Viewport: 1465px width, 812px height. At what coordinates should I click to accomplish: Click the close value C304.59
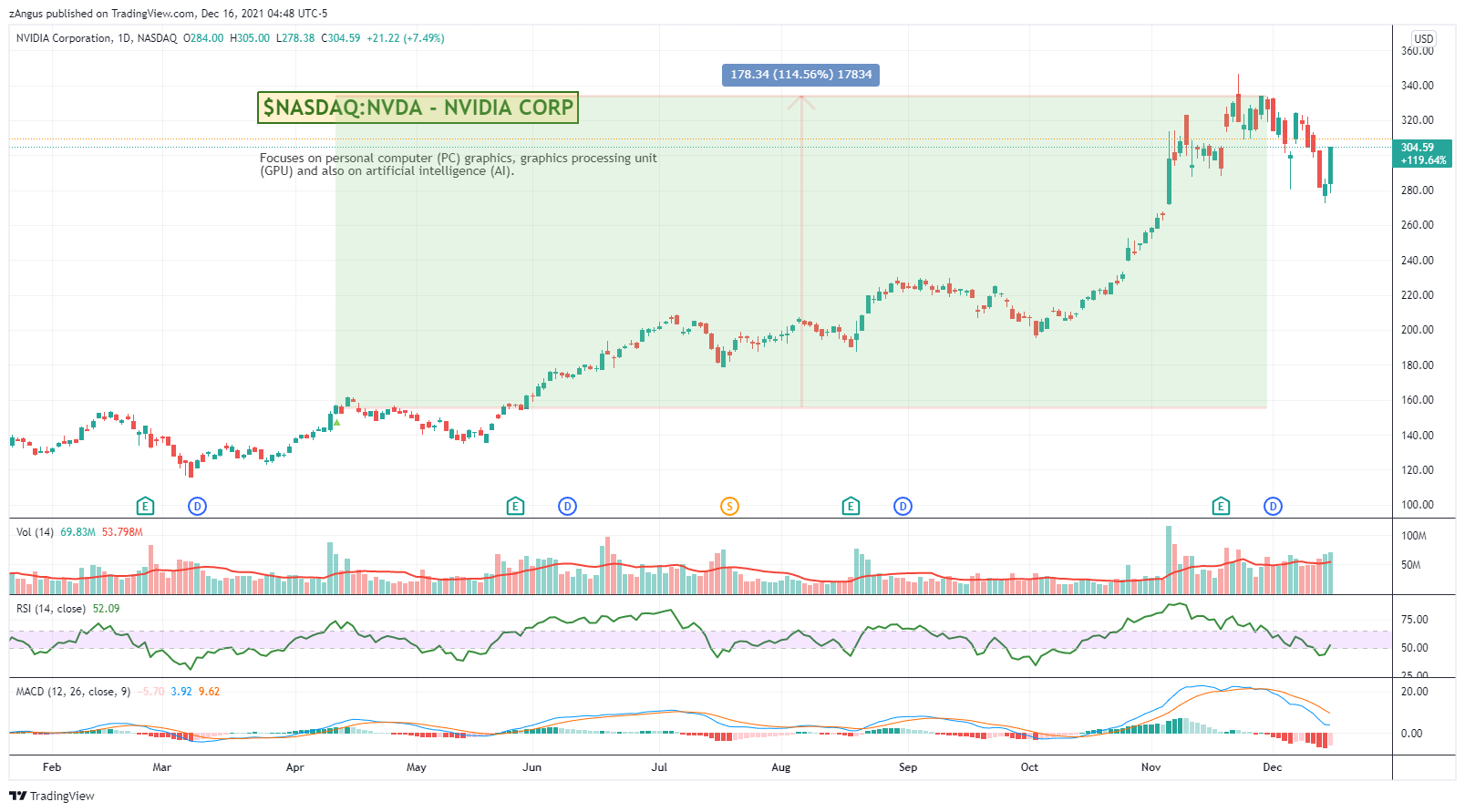(341, 38)
